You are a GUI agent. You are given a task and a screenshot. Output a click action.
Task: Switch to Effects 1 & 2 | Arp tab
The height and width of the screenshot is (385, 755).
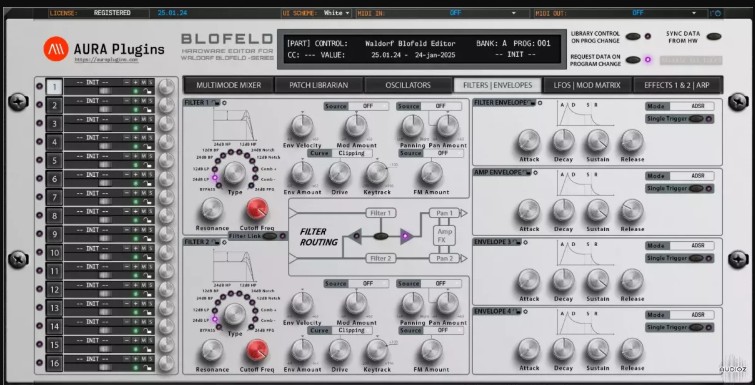(678, 85)
